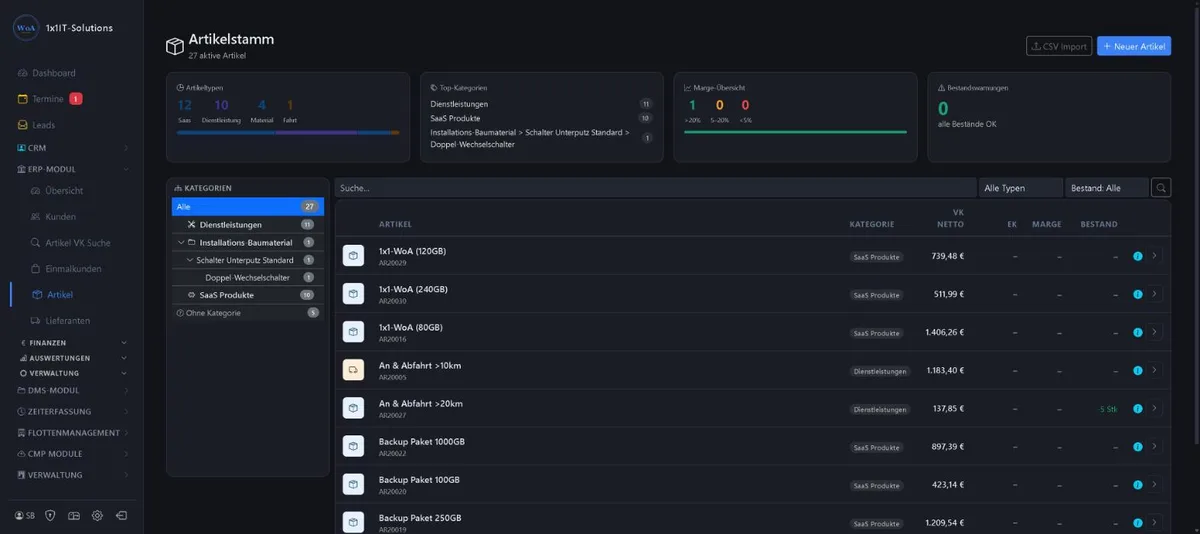The height and width of the screenshot is (534, 1200).
Task: Select the SaaS Produkte category
Action: 247,295
